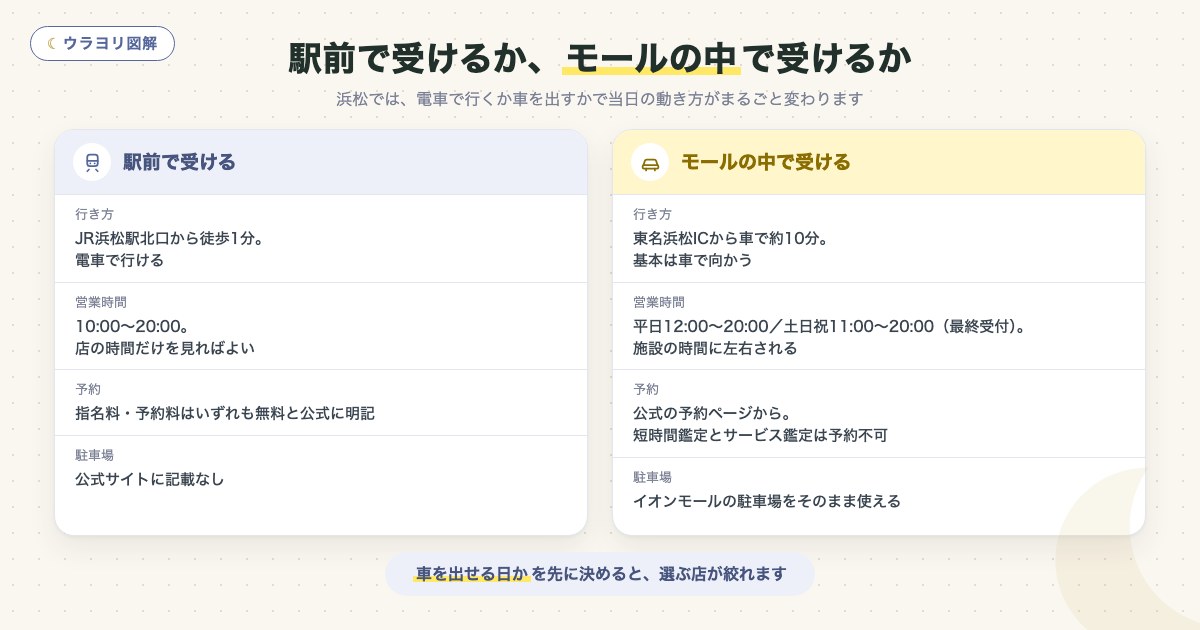Click text イオンモールの駐車場をそのまま使える

[767, 501]
